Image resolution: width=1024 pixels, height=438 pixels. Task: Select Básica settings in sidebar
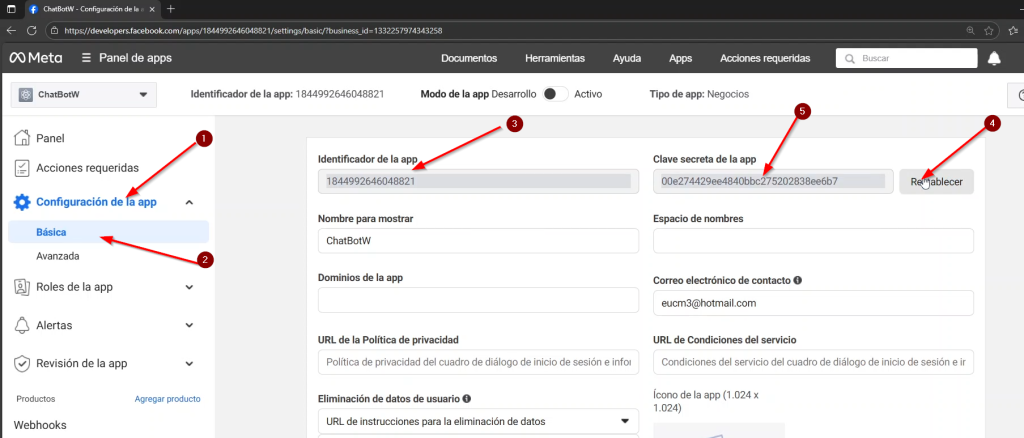click(108, 232)
